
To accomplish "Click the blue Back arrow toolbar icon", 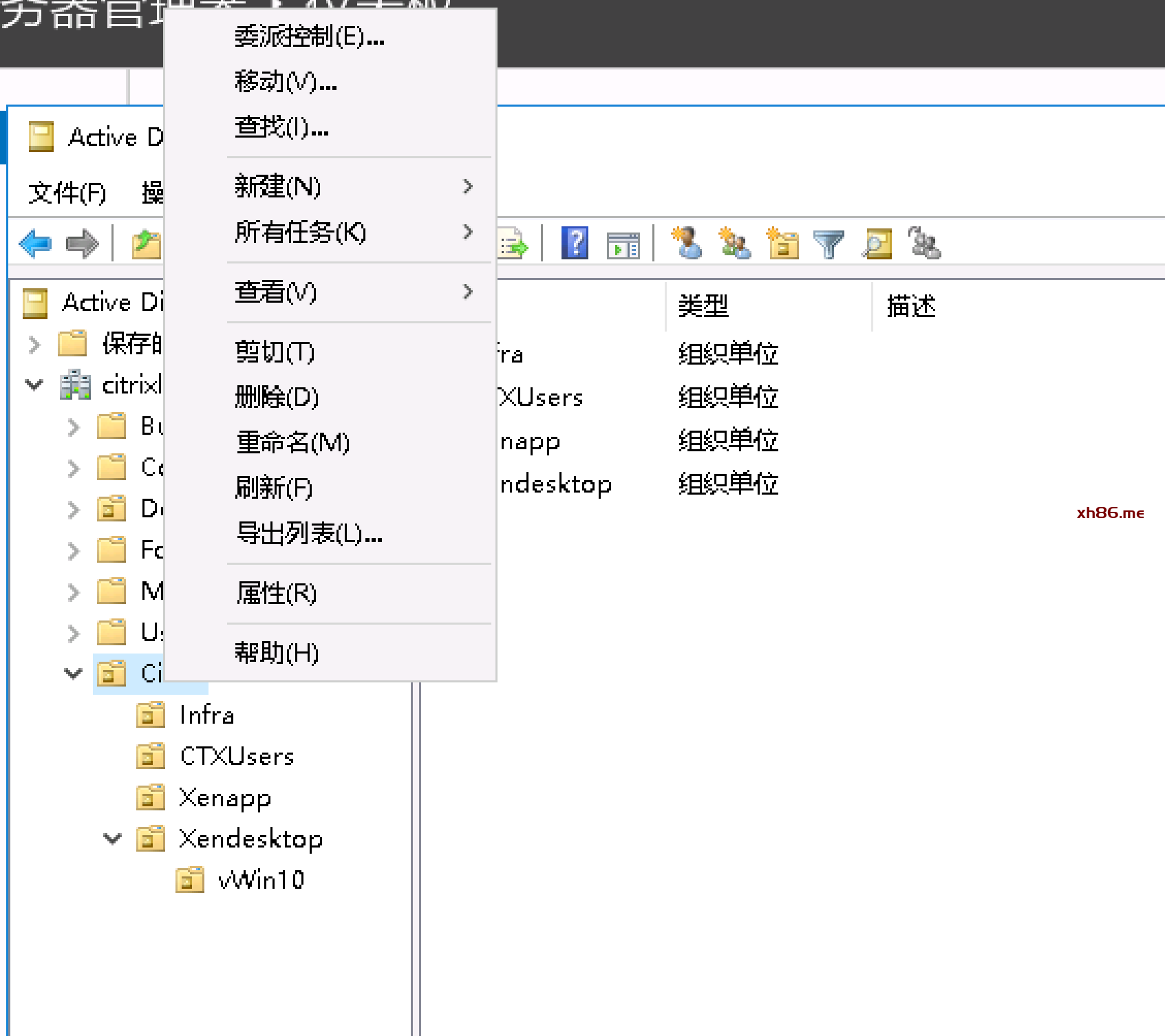I will [36, 244].
